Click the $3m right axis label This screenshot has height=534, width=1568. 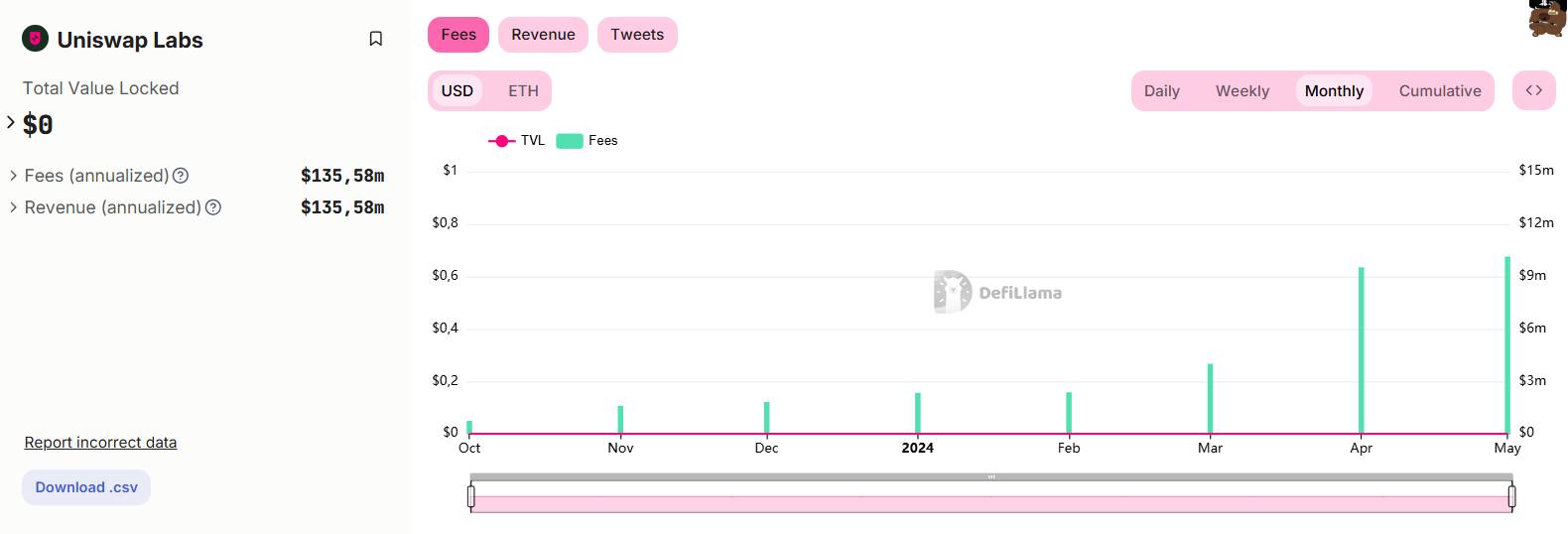[1532, 380]
